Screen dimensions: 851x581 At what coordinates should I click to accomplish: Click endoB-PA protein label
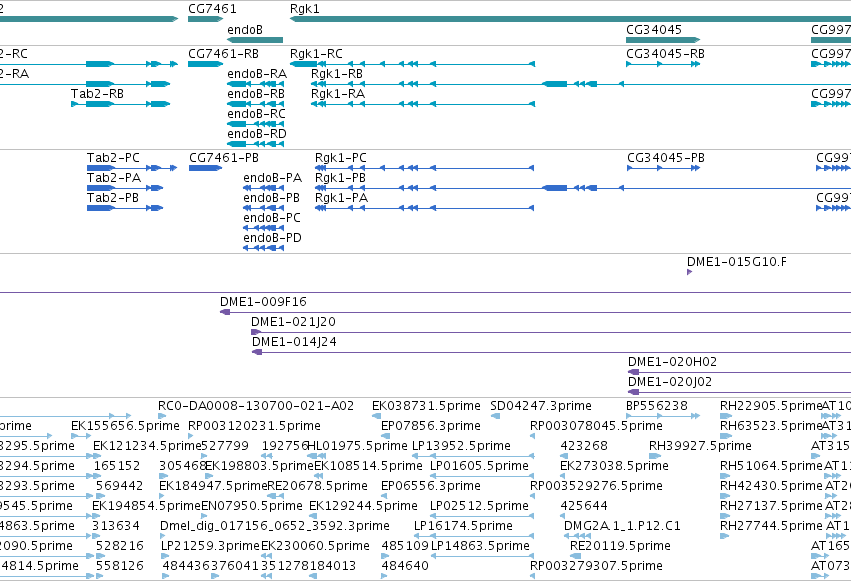point(272,178)
